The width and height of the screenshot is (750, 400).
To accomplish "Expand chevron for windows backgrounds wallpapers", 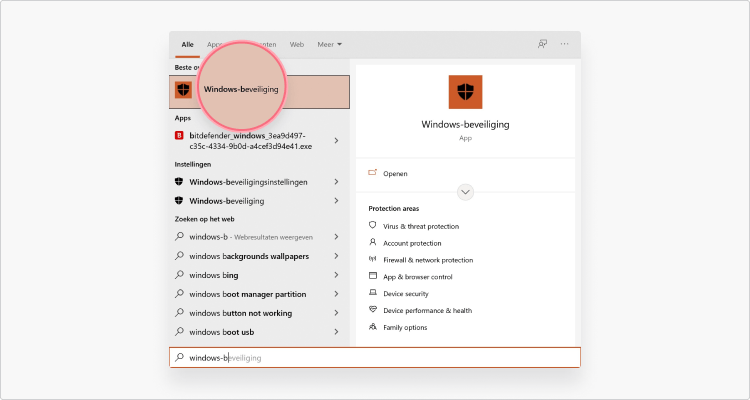I will pyautogui.click(x=336, y=256).
